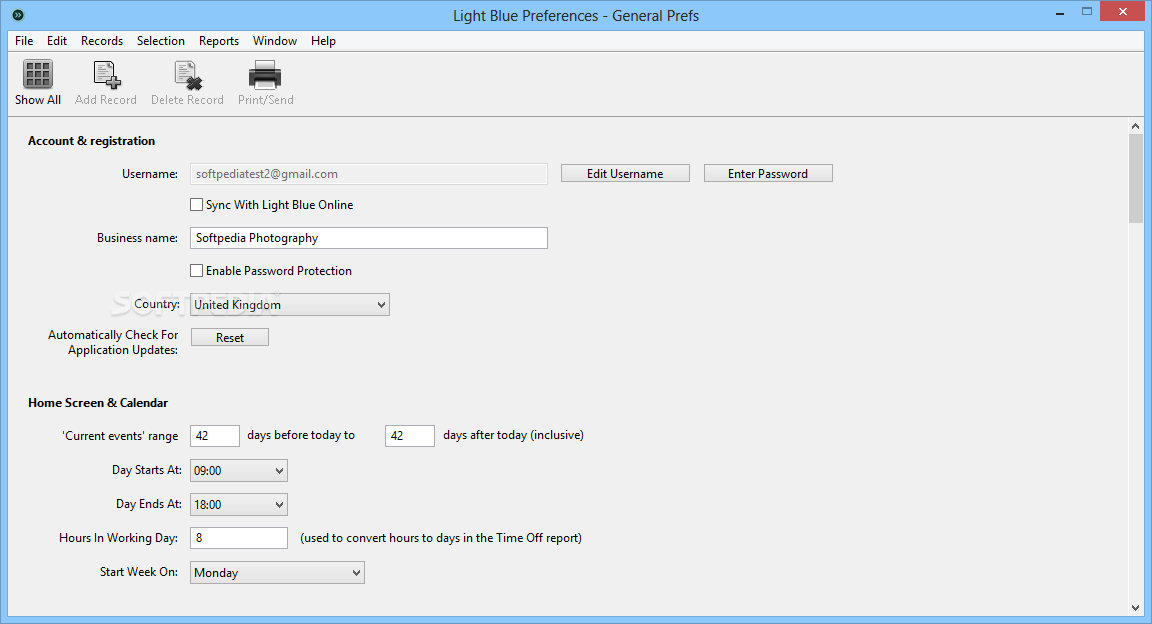Image resolution: width=1152 pixels, height=624 pixels.
Task: Open the Help menu
Action: tap(323, 41)
